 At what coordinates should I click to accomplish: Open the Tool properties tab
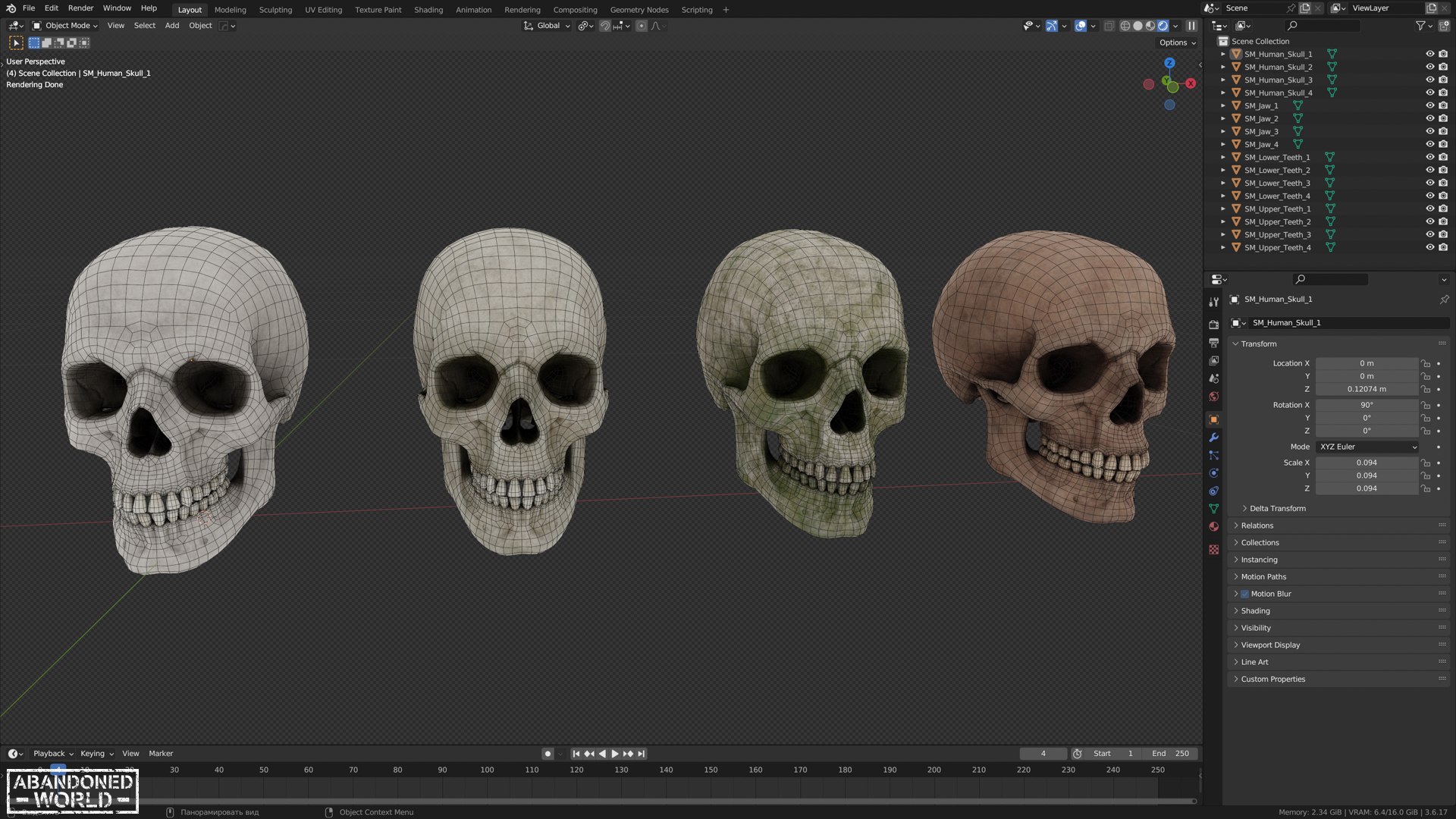pyautogui.click(x=1213, y=302)
